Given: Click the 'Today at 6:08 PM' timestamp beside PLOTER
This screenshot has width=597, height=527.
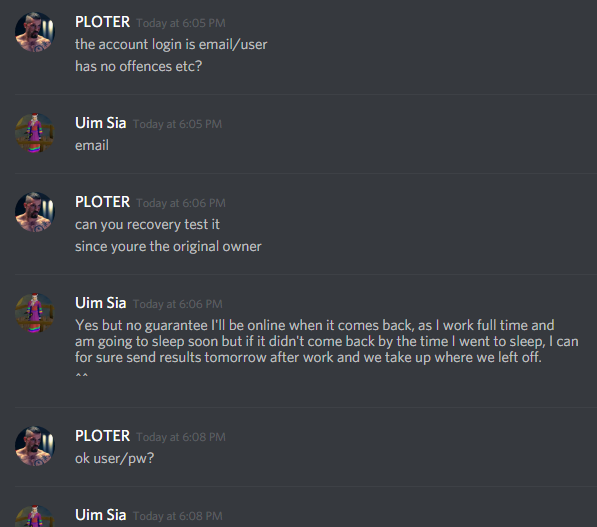Looking at the screenshot, I should [x=181, y=437].
